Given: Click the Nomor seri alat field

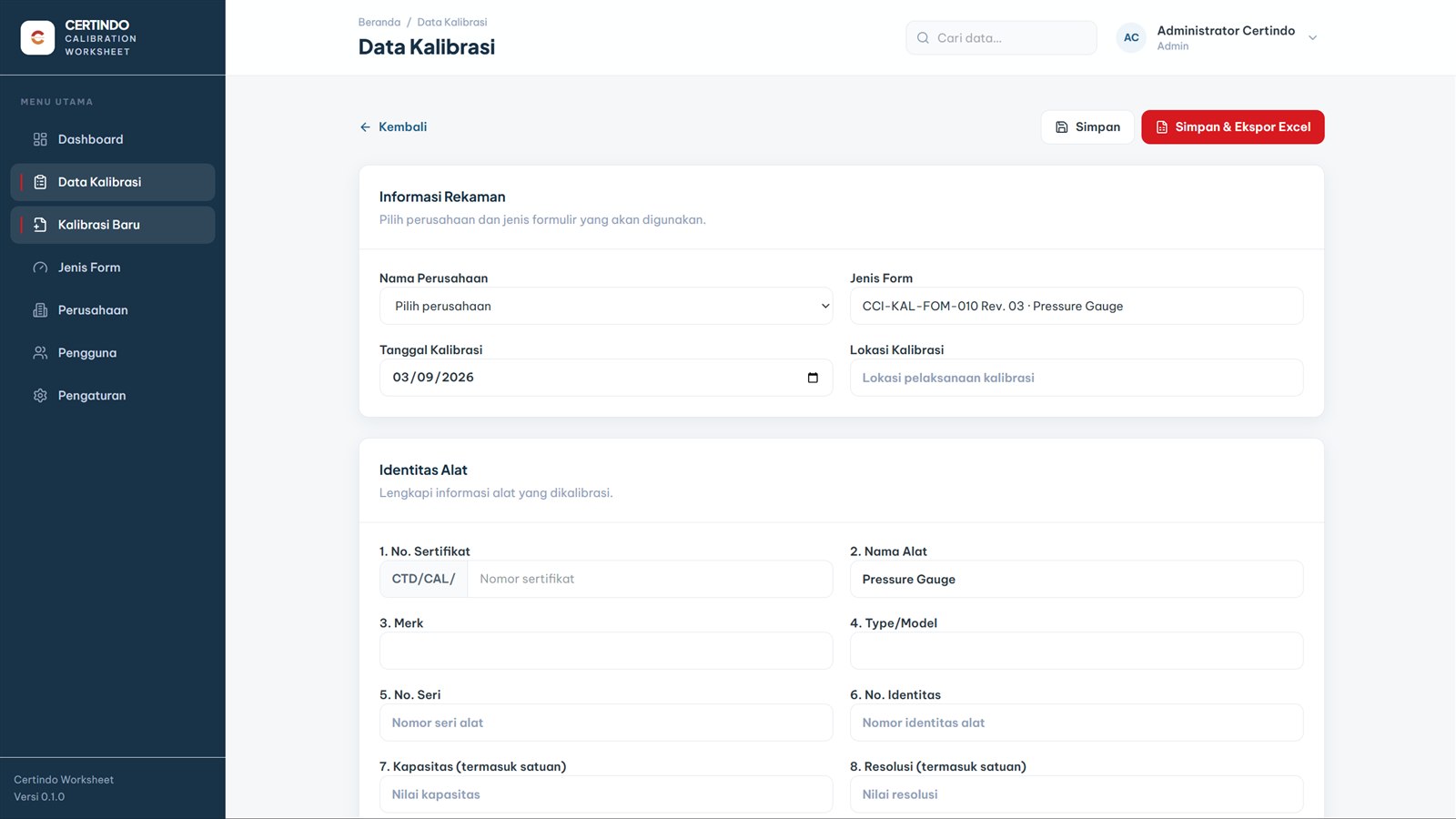Looking at the screenshot, I should coord(606,723).
